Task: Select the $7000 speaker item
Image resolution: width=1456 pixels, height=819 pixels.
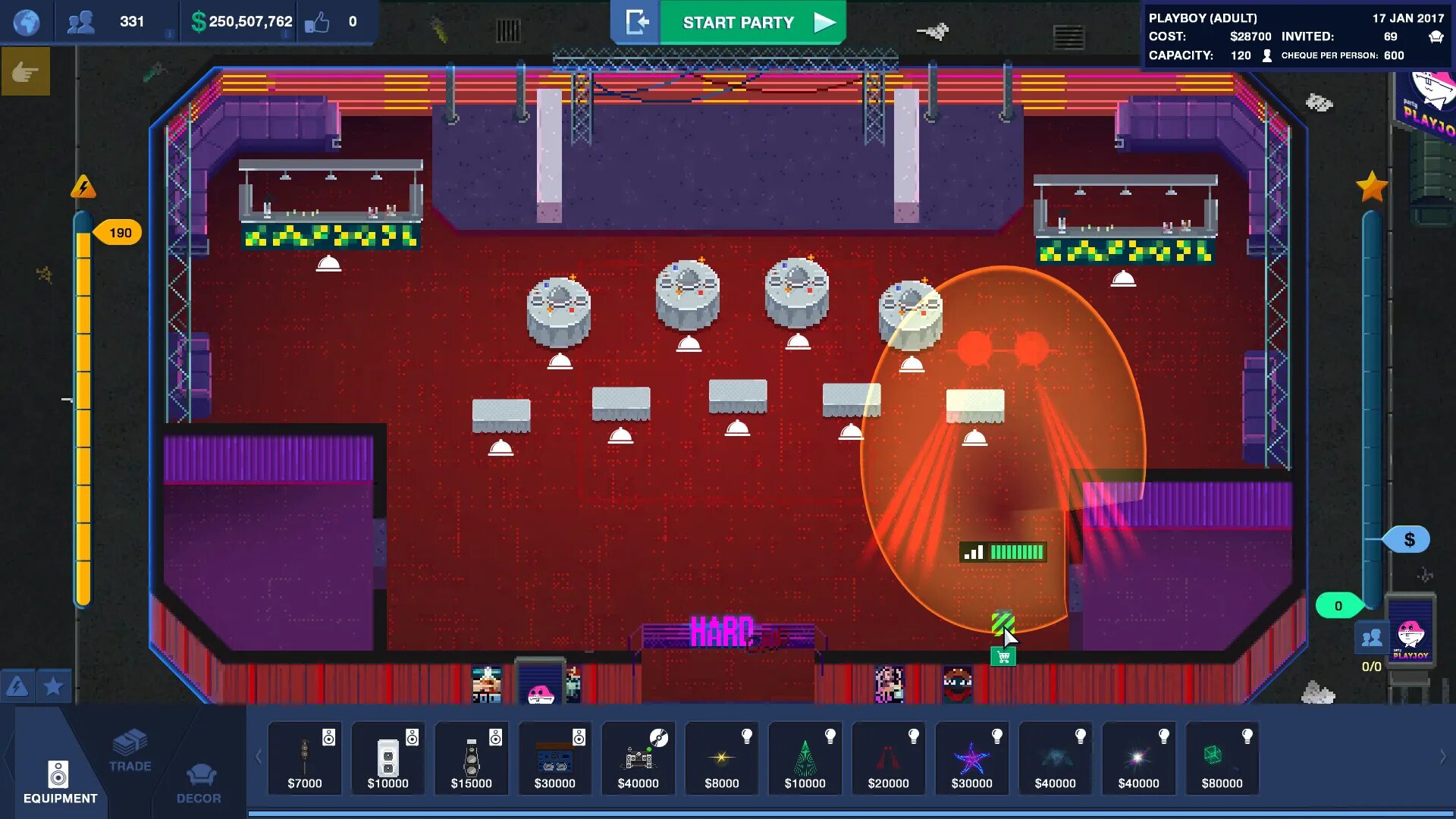Action: [x=305, y=758]
